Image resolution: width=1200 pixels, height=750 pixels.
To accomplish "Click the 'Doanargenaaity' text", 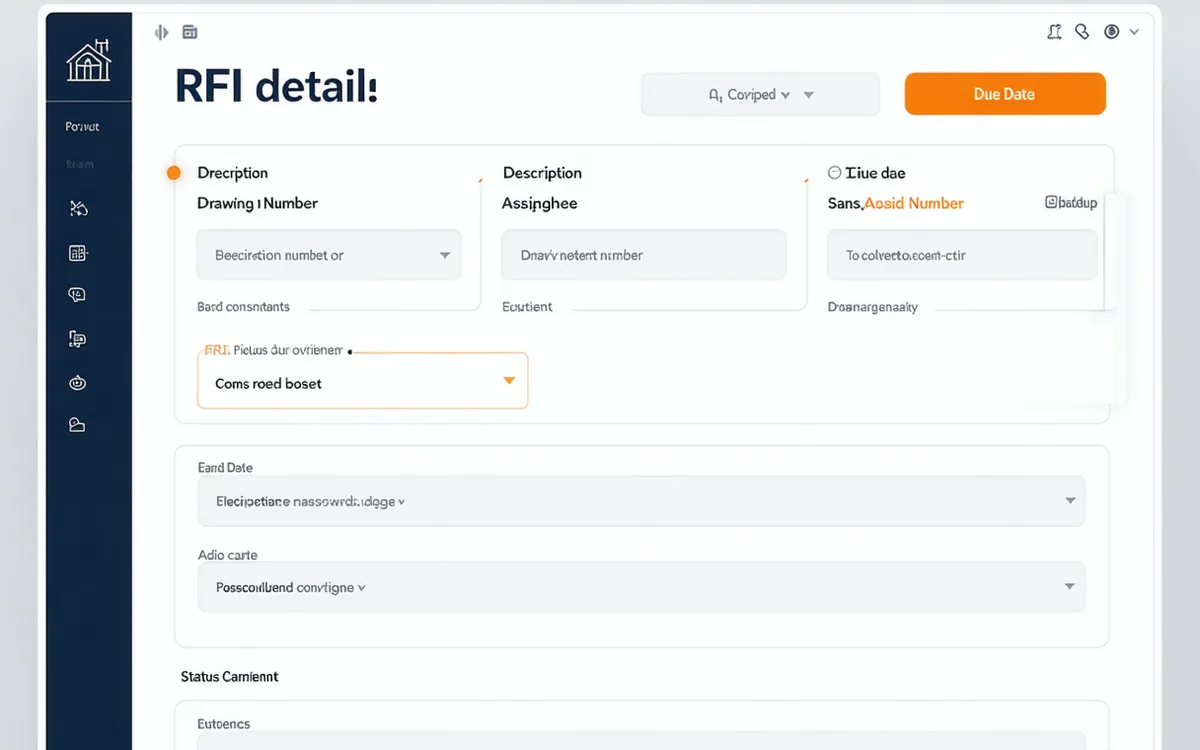I will [873, 307].
